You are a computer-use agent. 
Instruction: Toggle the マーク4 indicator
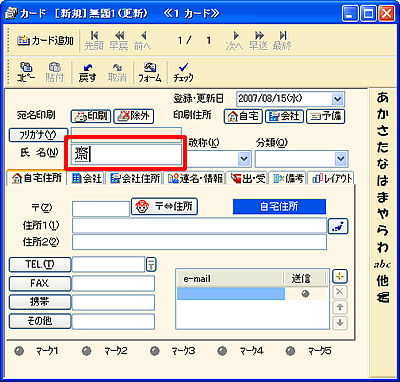coord(222,351)
